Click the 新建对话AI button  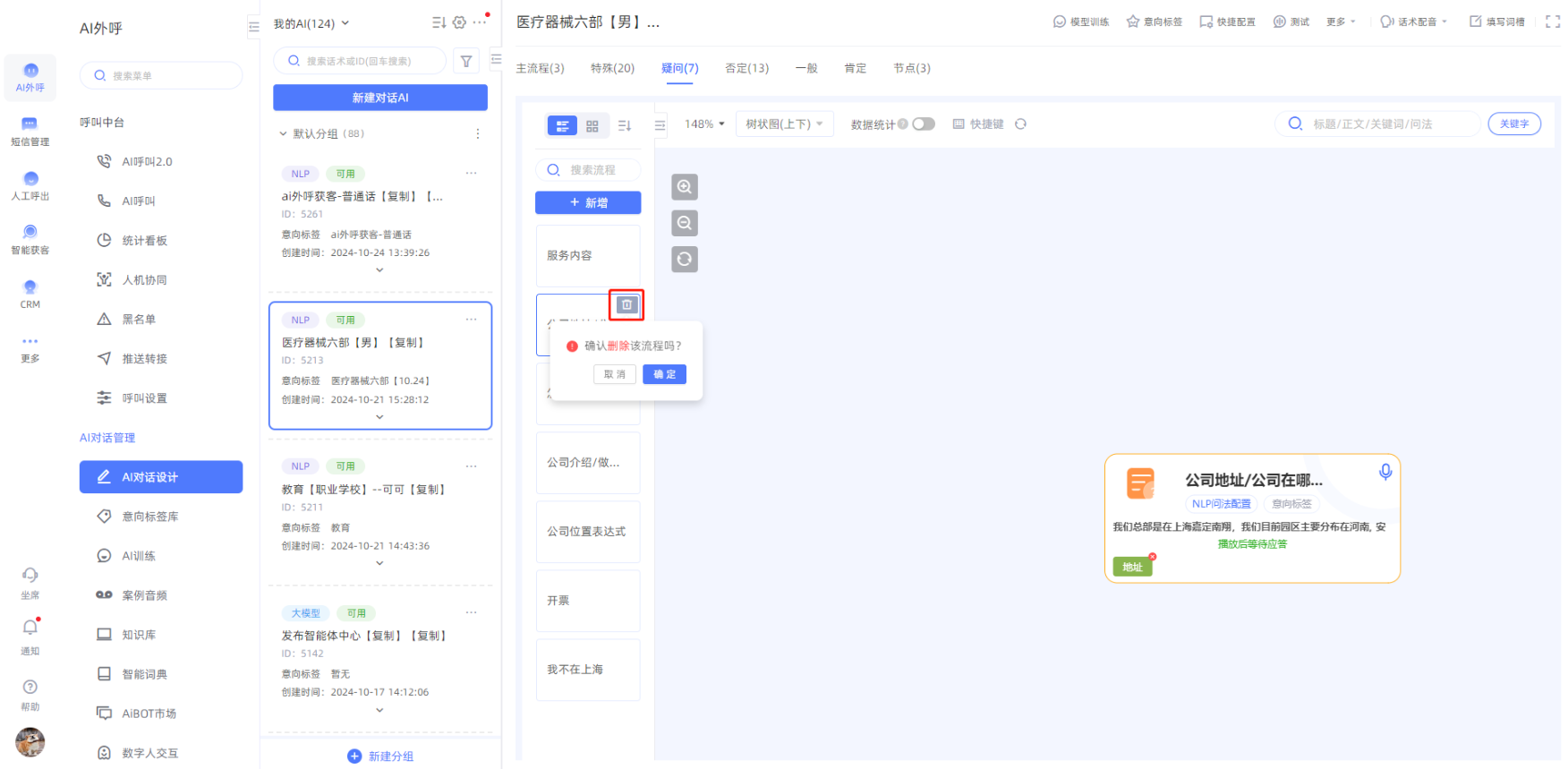[380, 98]
